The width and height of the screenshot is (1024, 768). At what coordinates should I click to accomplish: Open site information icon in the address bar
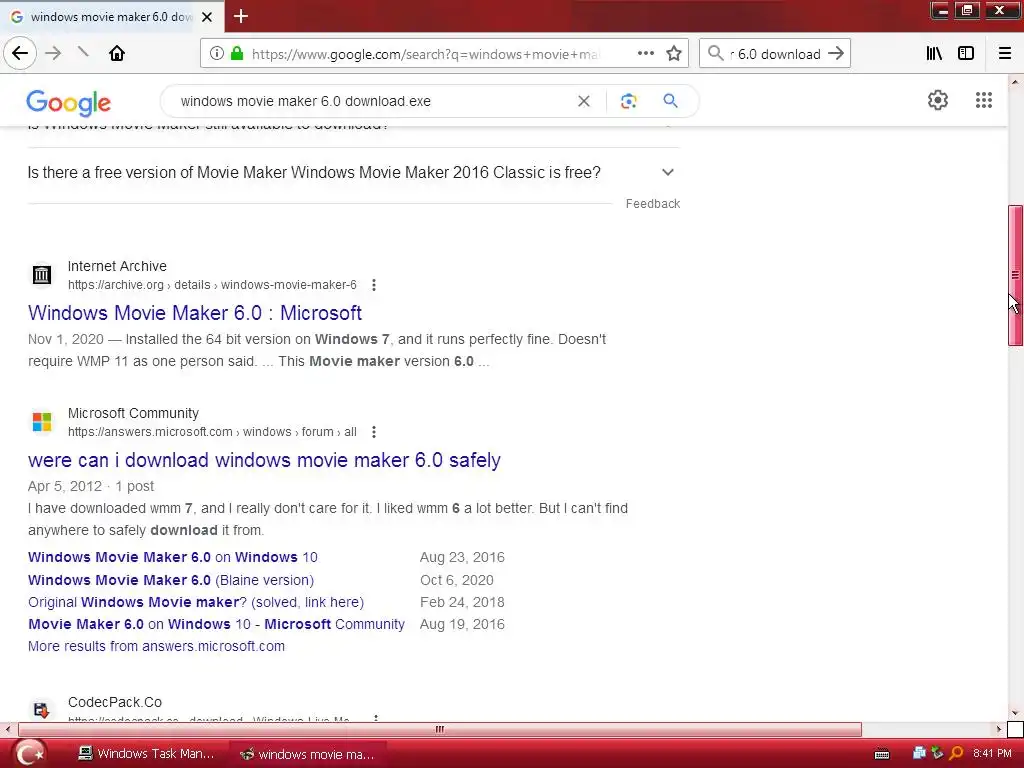[x=217, y=54]
